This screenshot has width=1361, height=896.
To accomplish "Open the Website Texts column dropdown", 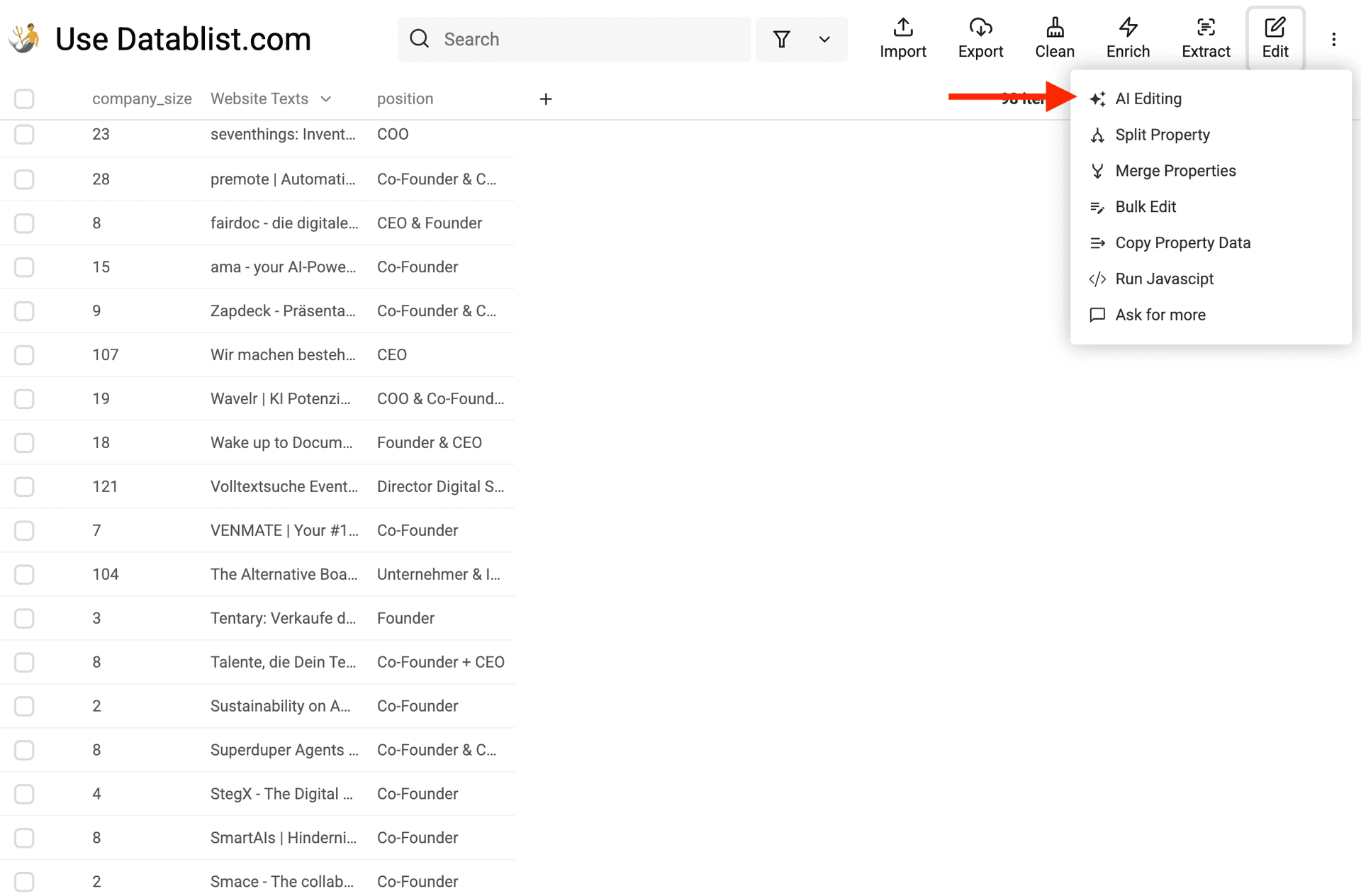I will [325, 99].
